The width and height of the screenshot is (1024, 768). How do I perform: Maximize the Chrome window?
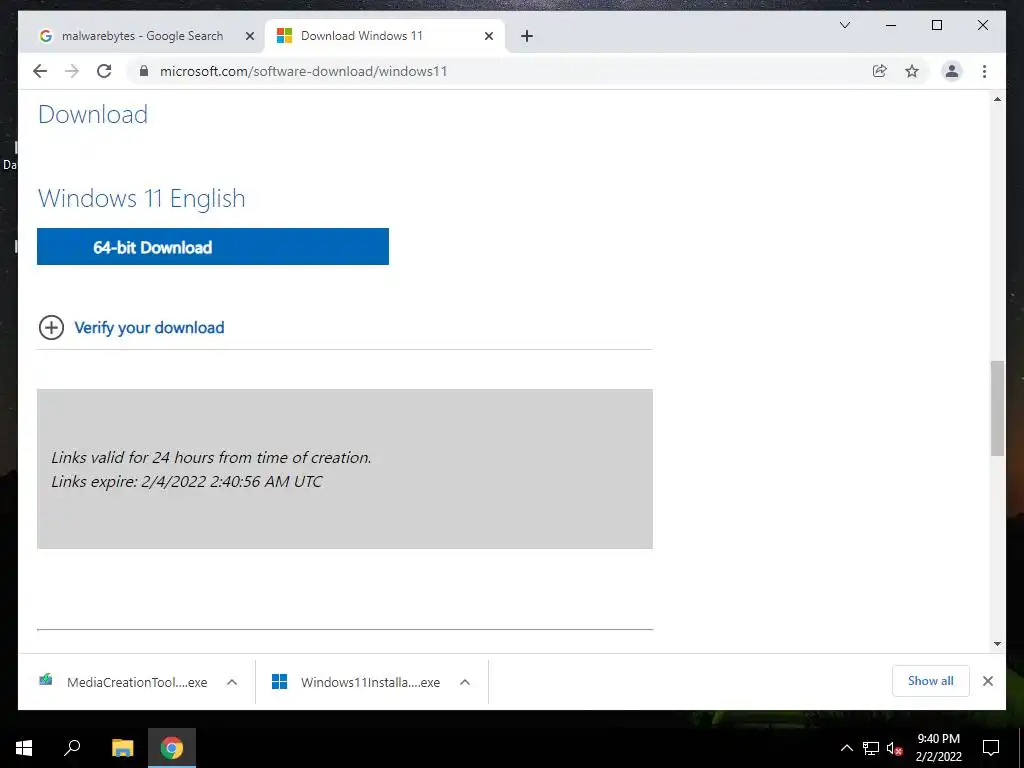pyautogui.click(x=936, y=25)
